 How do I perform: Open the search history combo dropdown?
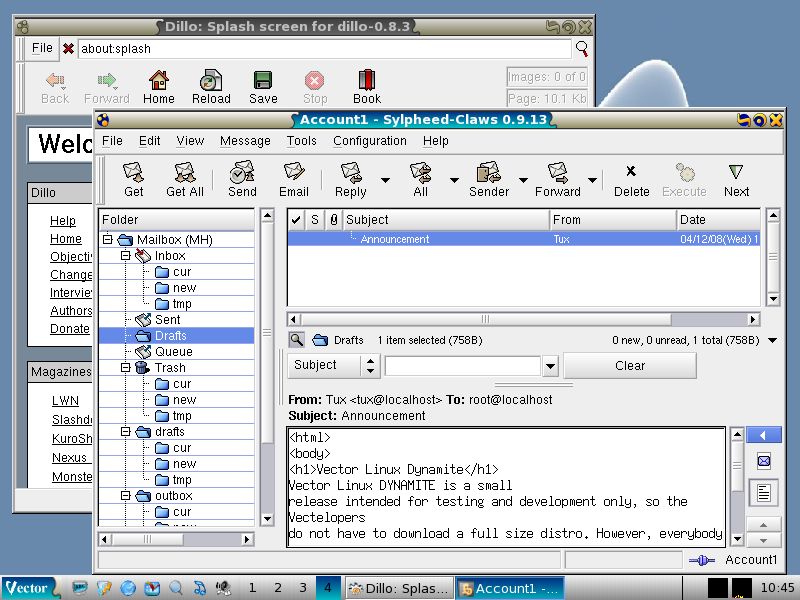549,366
